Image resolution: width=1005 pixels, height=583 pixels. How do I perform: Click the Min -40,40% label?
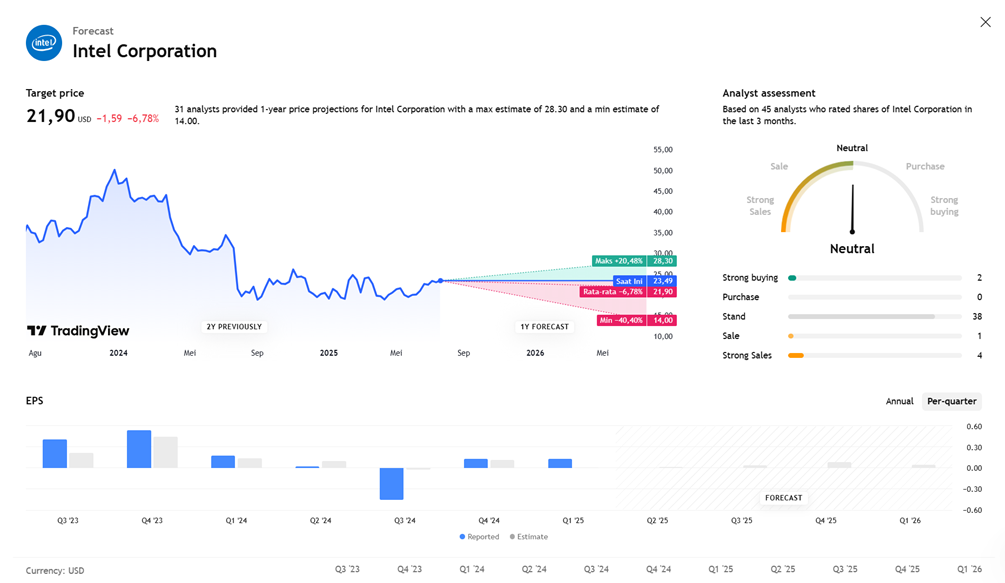[636, 320]
